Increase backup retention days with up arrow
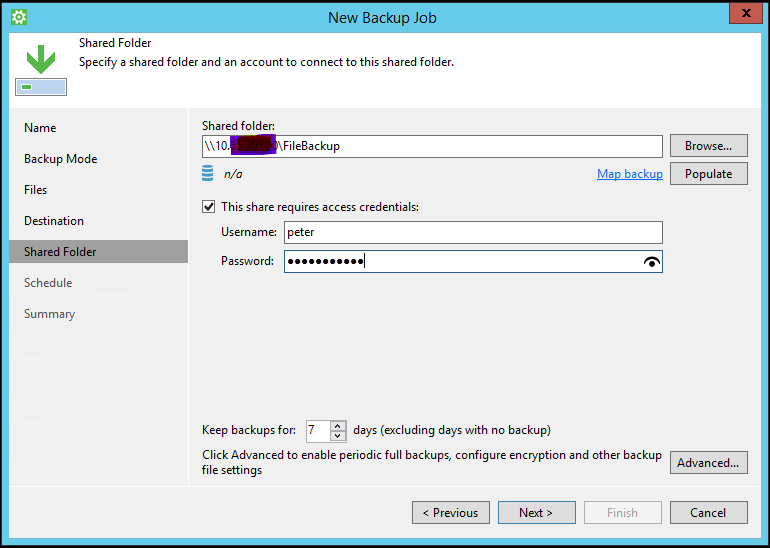This screenshot has height=548, width=770. coord(338,425)
